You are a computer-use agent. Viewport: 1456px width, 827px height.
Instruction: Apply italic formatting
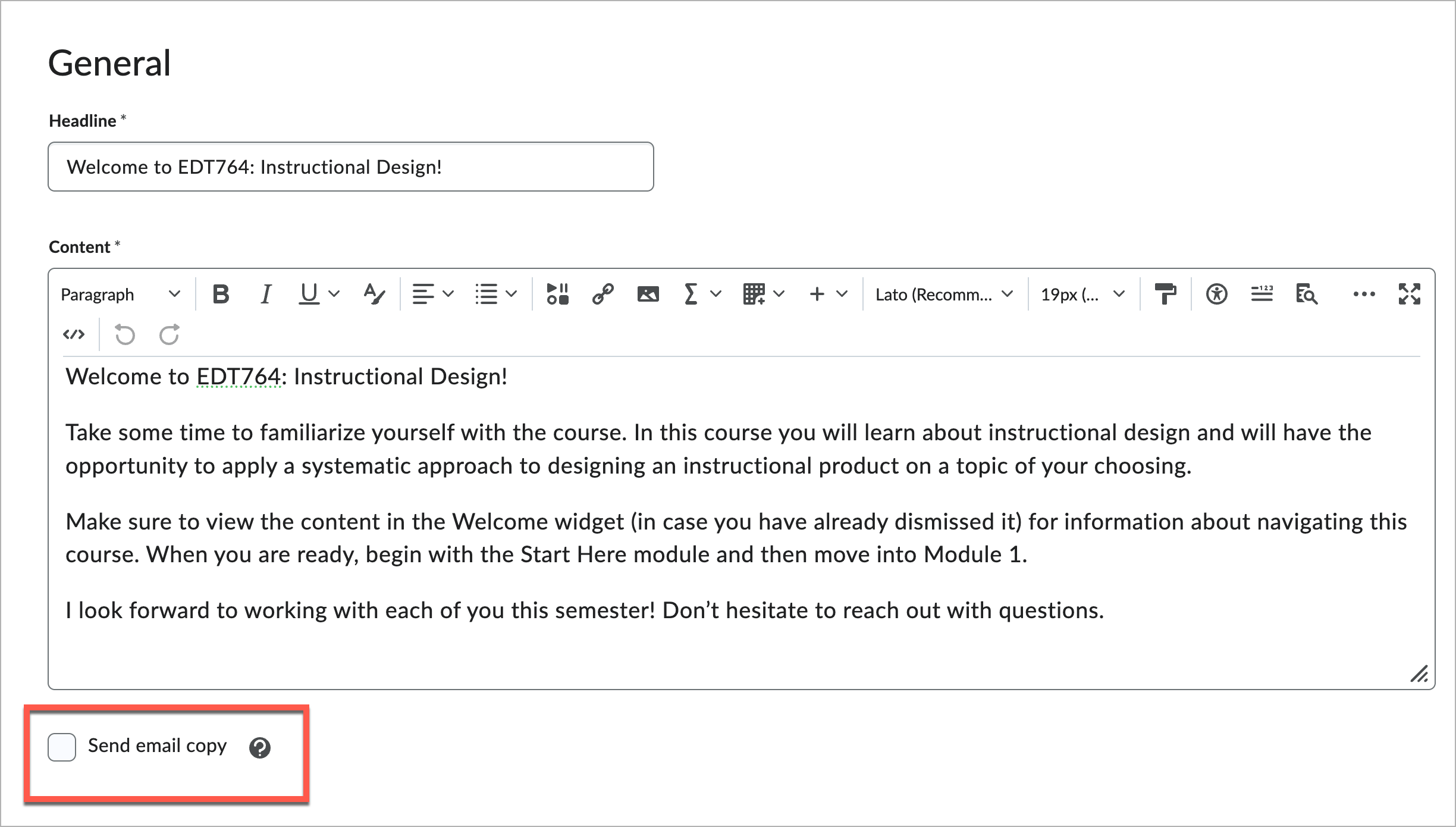[x=266, y=293]
